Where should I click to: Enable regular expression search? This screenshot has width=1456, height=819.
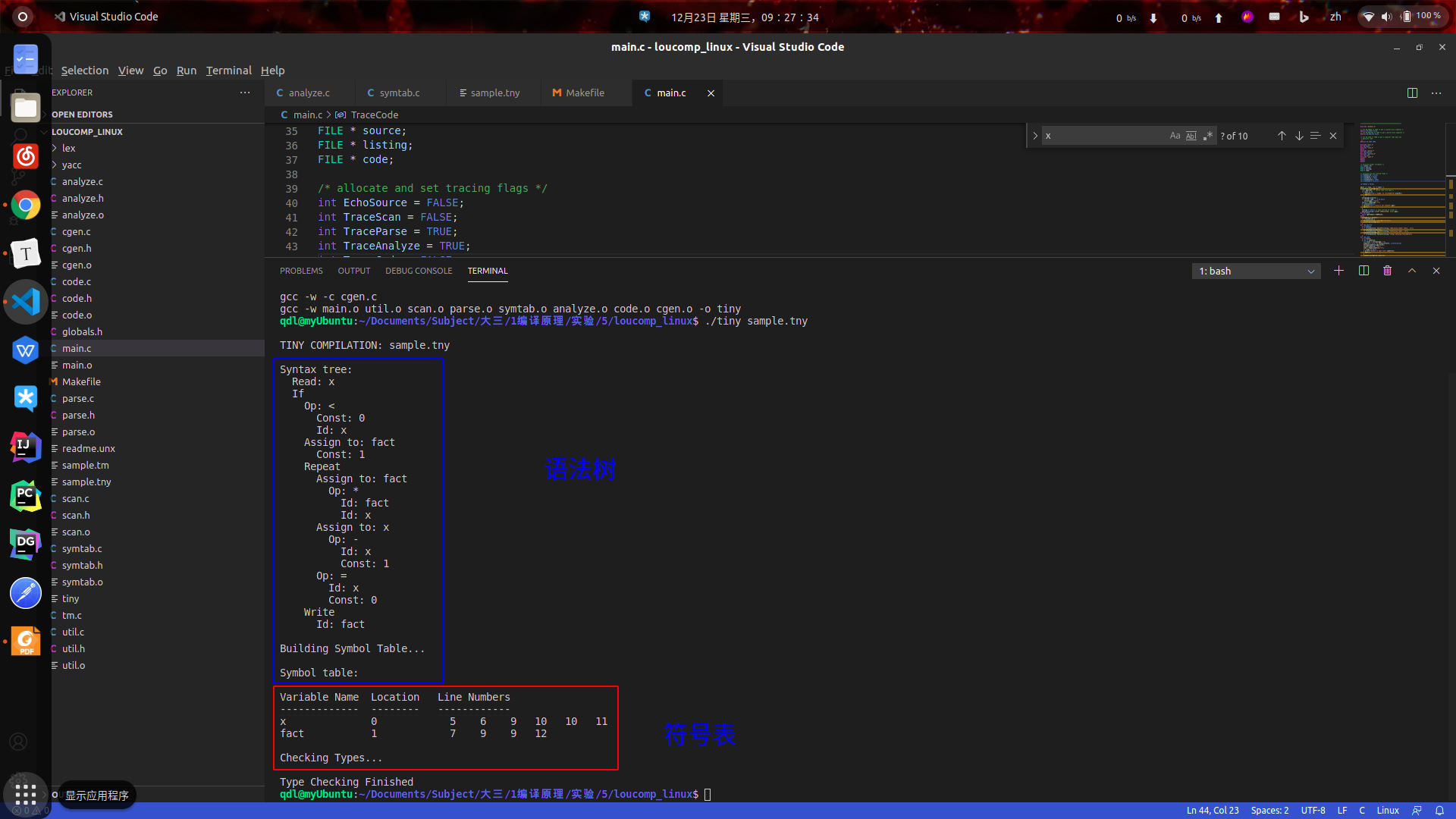point(1208,136)
